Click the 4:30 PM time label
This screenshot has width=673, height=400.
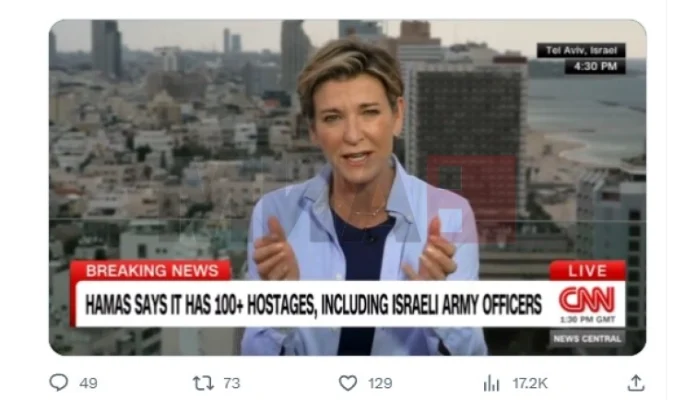click(595, 67)
